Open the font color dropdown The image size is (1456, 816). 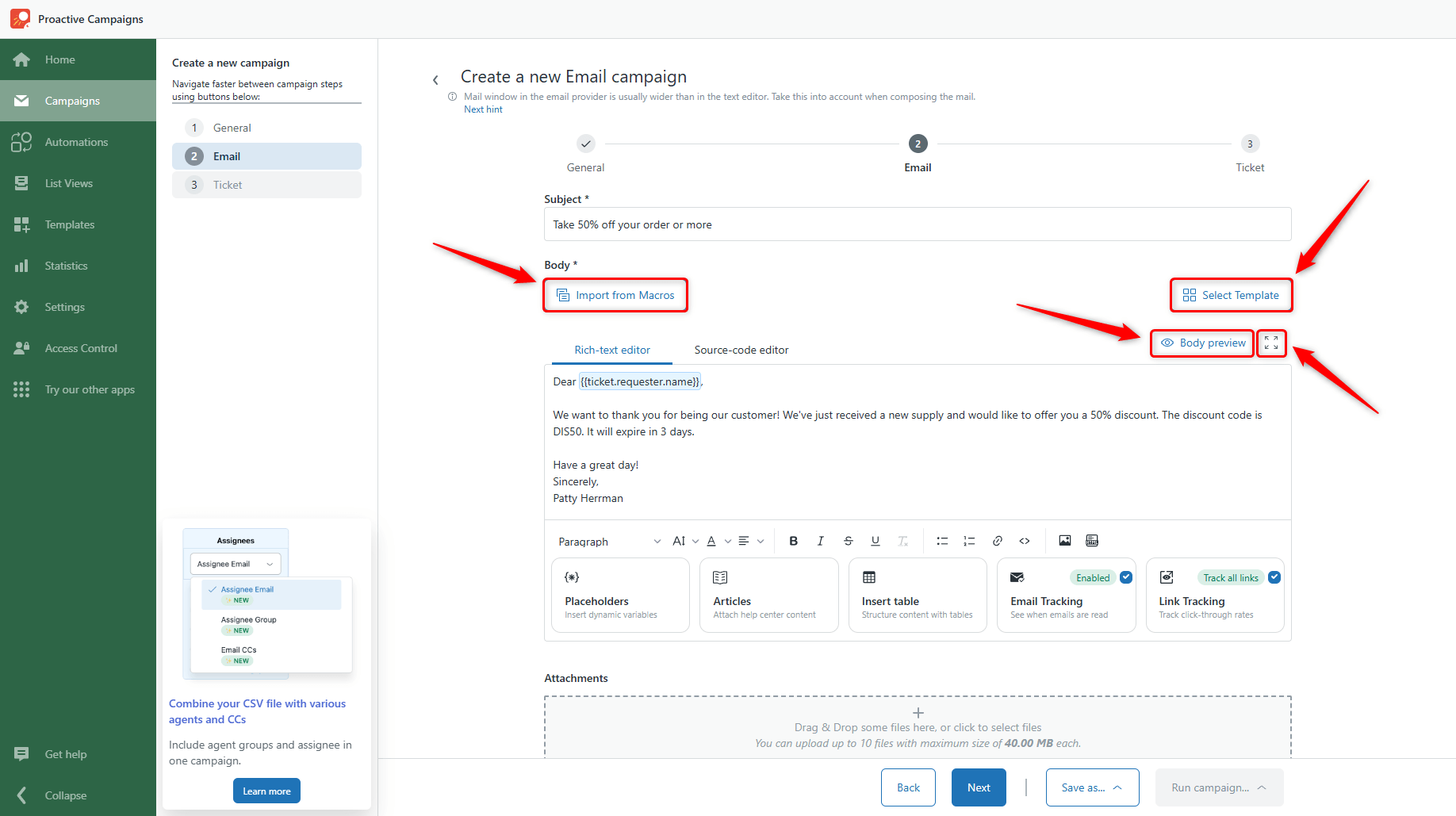718,541
